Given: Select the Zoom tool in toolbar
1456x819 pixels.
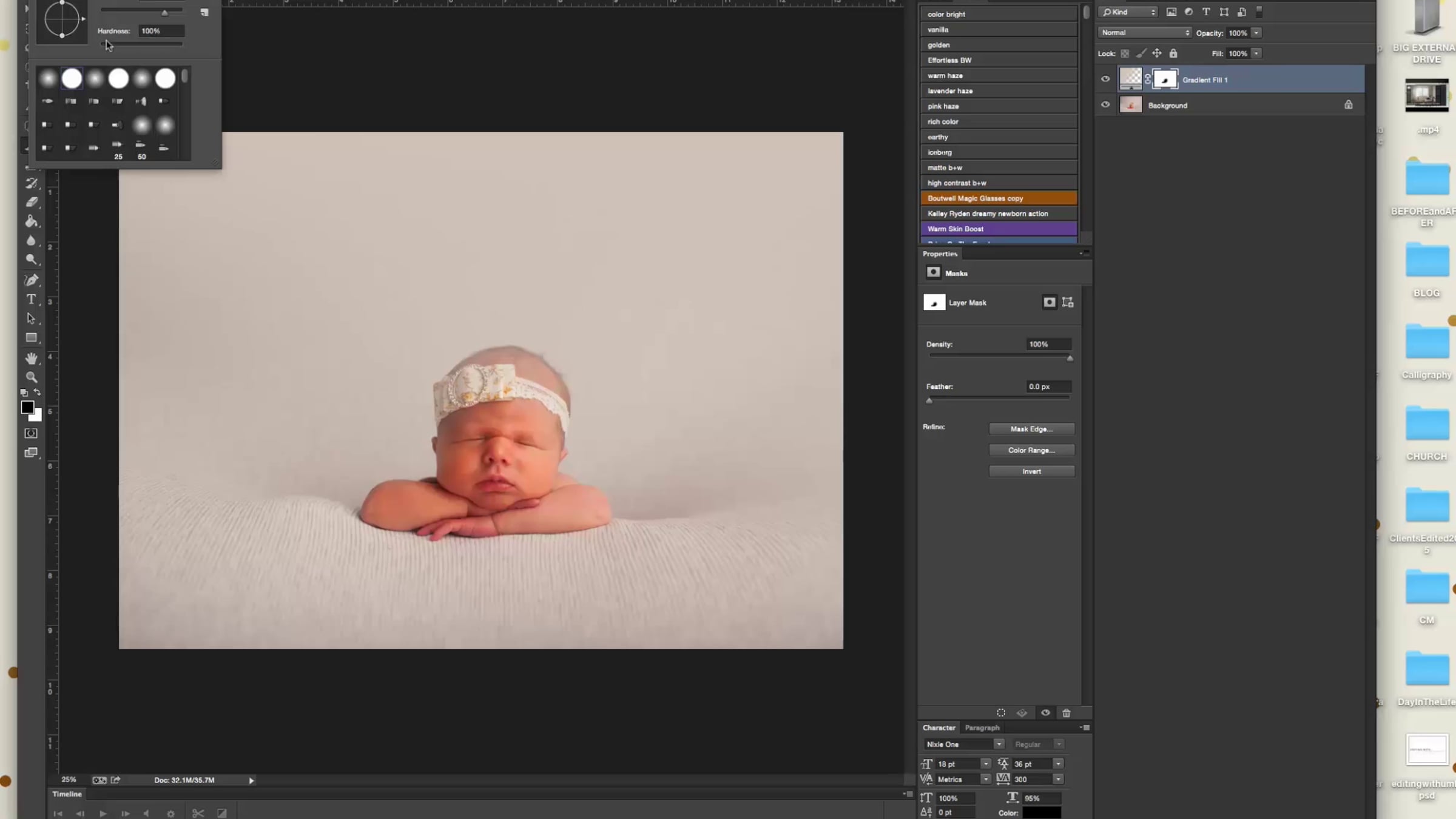Looking at the screenshot, I should tap(31, 377).
